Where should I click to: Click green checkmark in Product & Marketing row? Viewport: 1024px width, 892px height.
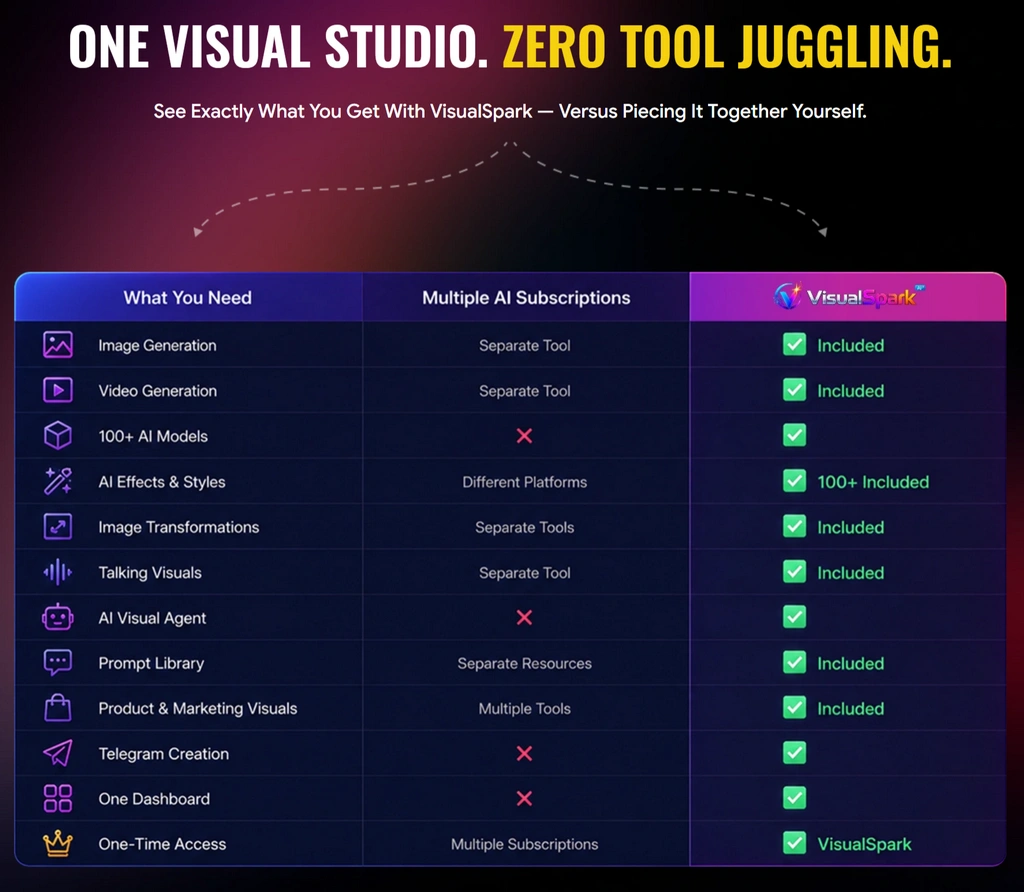coord(794,707)
